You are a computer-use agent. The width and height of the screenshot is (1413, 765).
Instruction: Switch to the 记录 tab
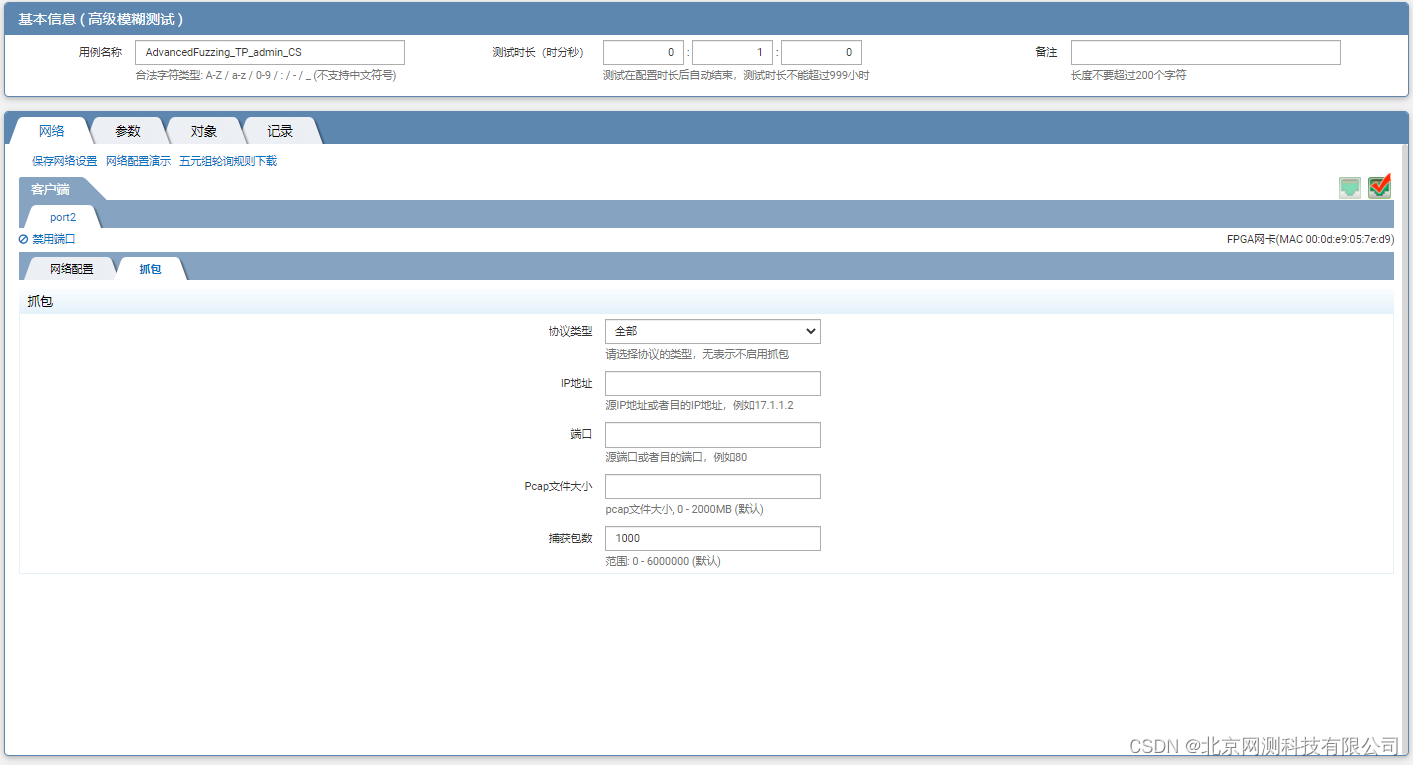click(280, 131)
